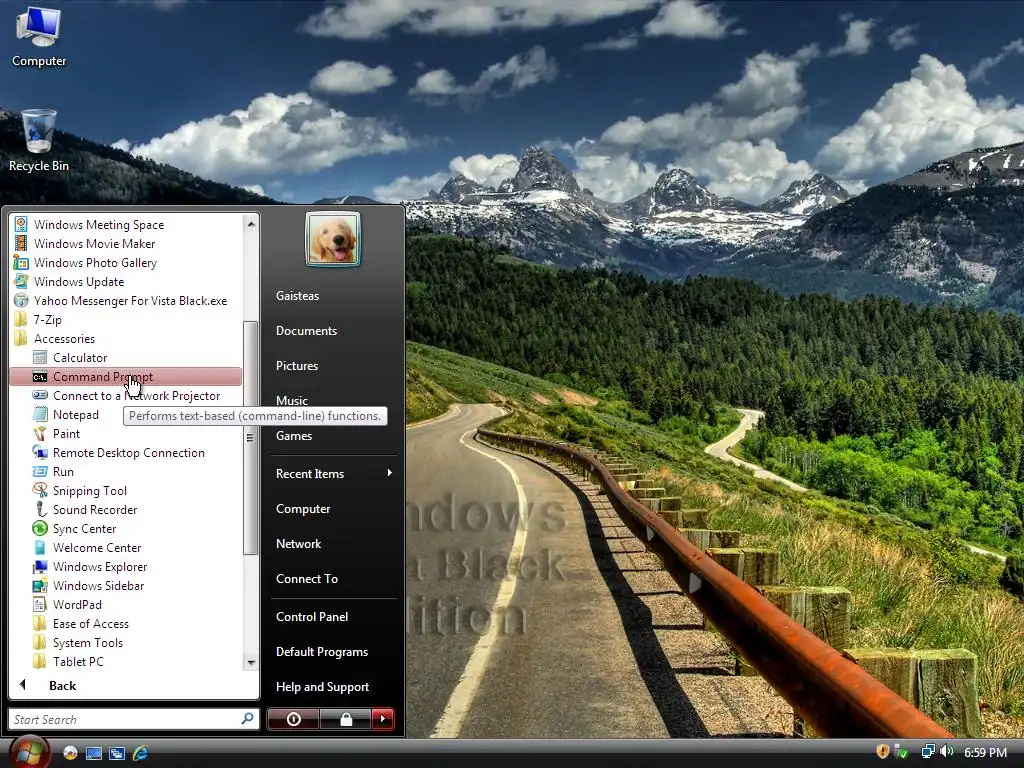The width and height of the screenshot is (1024, 768).
Task: Open the Gaisteas user folder
Action: 297,296
